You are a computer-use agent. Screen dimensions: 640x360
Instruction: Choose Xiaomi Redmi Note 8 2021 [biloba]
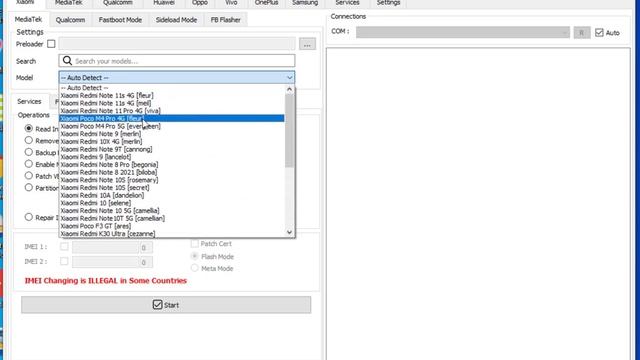(172, 172)
